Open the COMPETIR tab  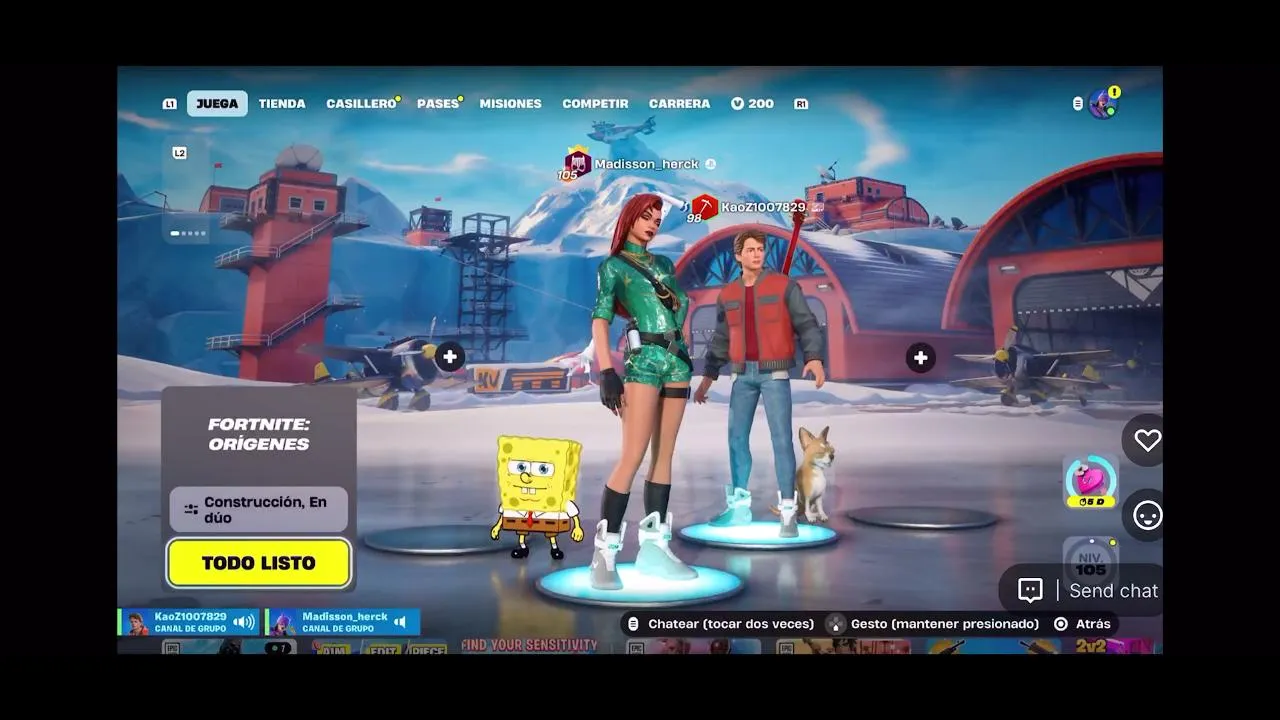tap(595, 104)
